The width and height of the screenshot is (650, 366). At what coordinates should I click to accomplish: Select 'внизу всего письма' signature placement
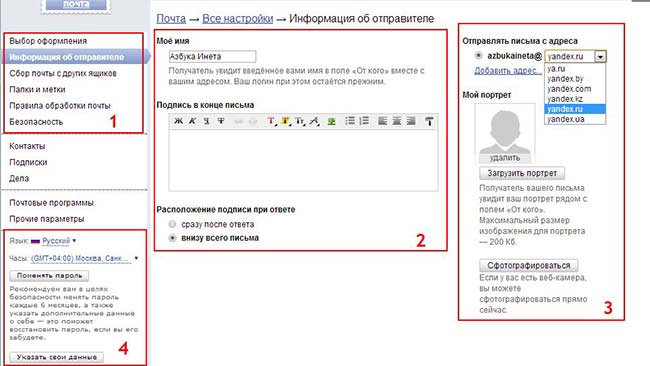(172, 238)
